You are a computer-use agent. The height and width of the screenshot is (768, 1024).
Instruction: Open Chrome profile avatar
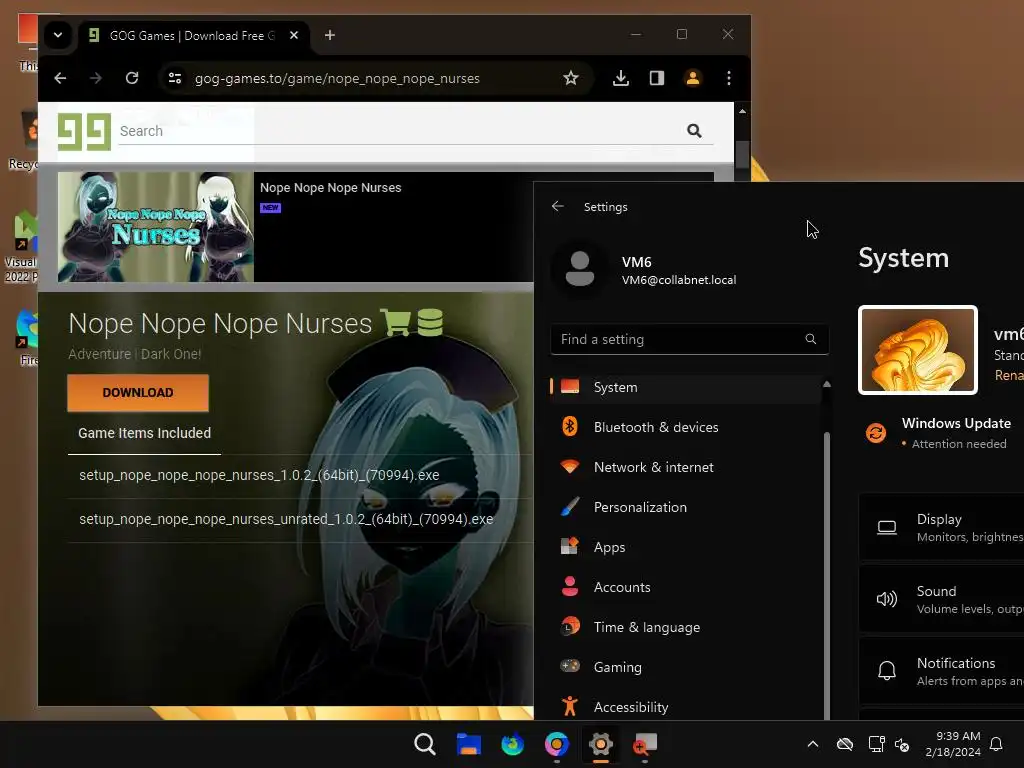(693, 78)
